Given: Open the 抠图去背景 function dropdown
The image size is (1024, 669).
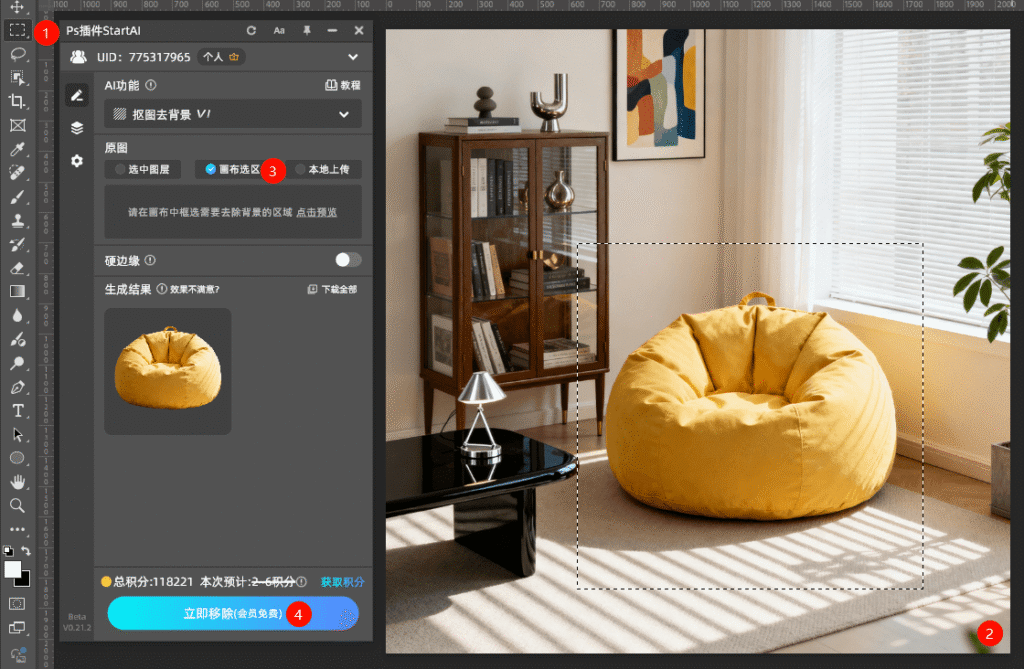Looking at the screenshot, I should (x=233, y=115).
